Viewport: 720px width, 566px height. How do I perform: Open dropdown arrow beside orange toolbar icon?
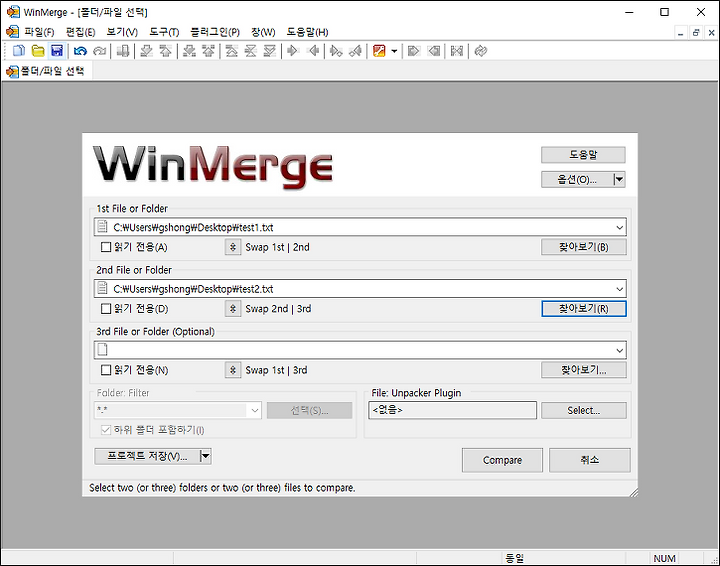(x=394, y=51)
